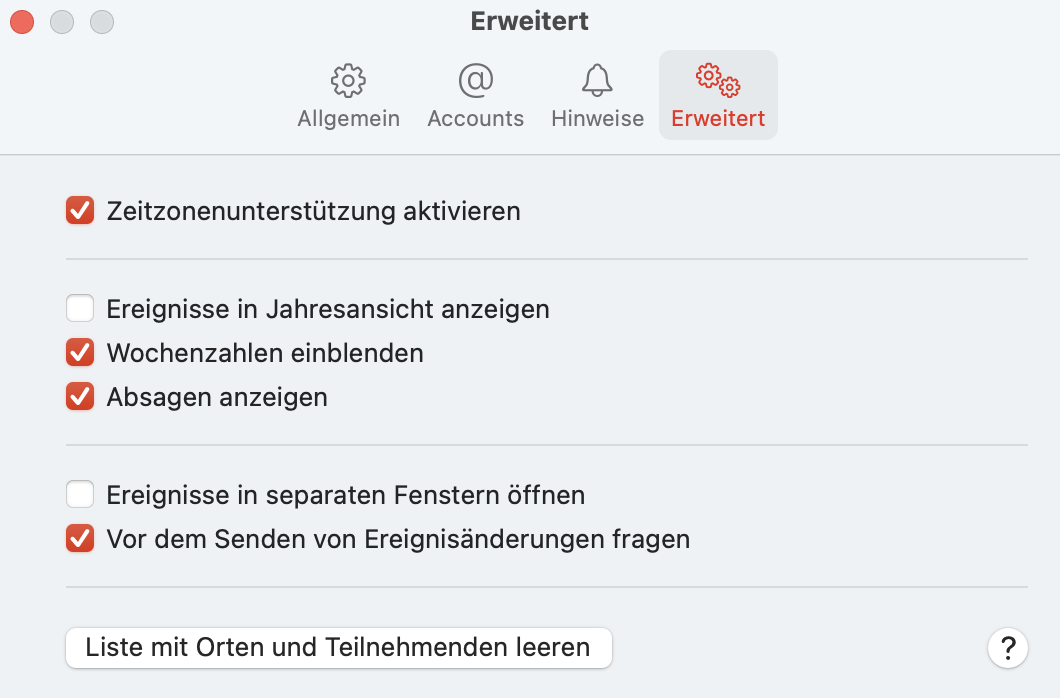This screenshot has width=1060, height=698.
Task: Open the Accounts settings tab
Action: [x=475, y=95]
